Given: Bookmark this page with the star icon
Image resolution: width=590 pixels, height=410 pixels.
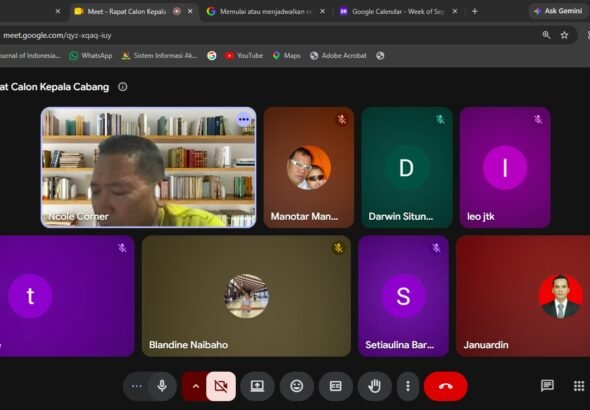Looking at the screenshot, I should [564, 35].
